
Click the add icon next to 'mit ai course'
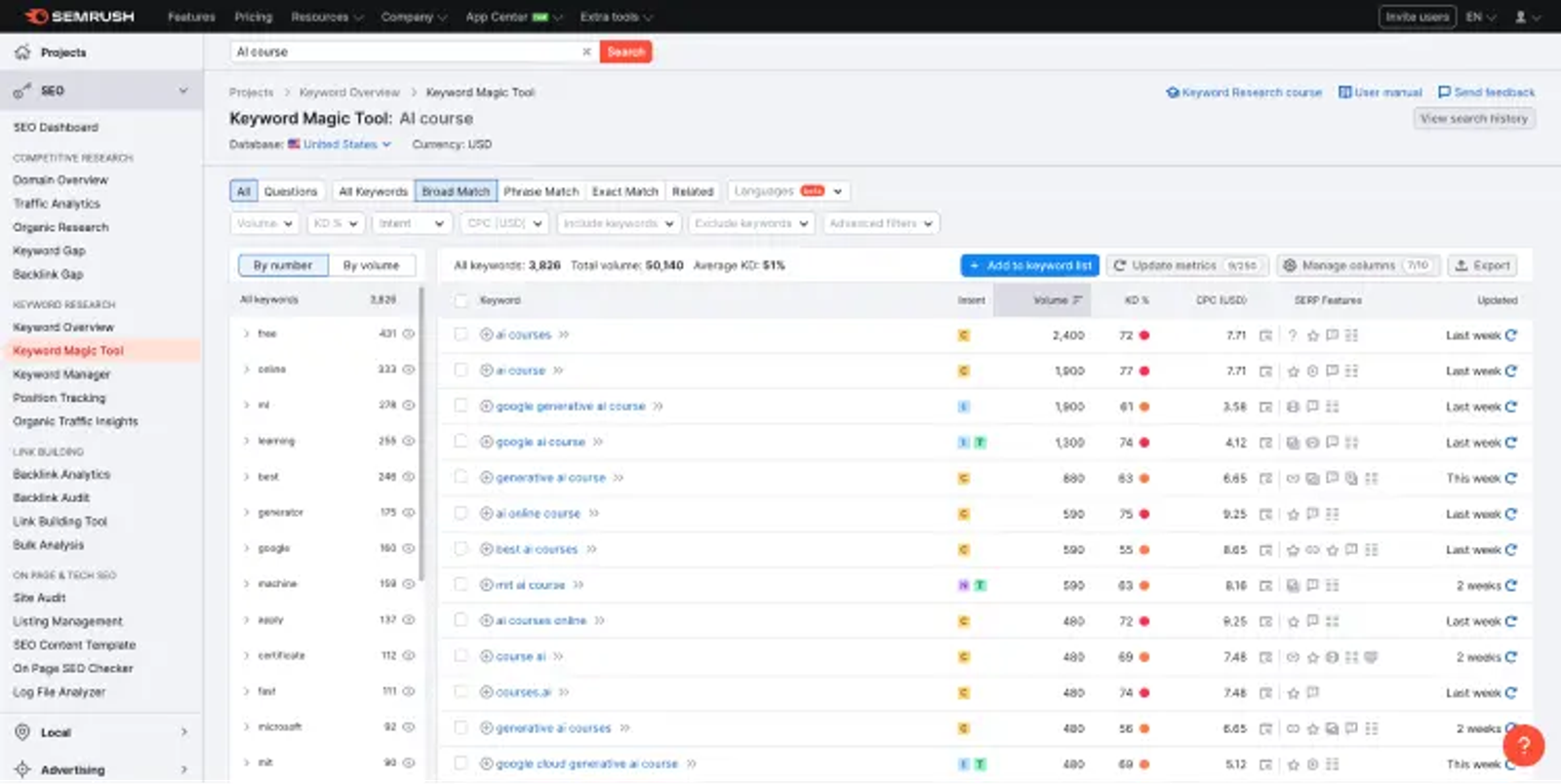pos(486,585)
